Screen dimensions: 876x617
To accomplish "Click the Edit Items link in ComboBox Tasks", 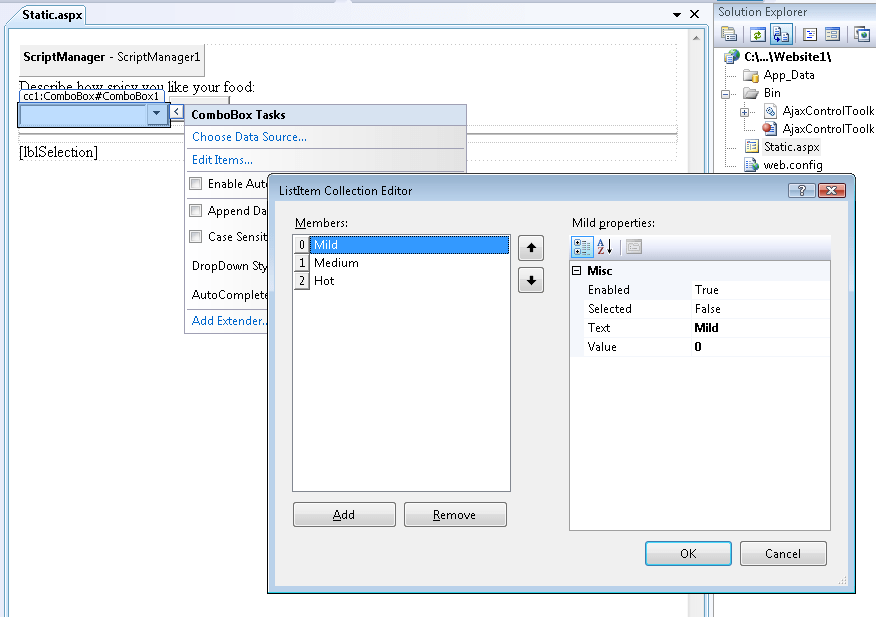I will click(x=220, y=159).
